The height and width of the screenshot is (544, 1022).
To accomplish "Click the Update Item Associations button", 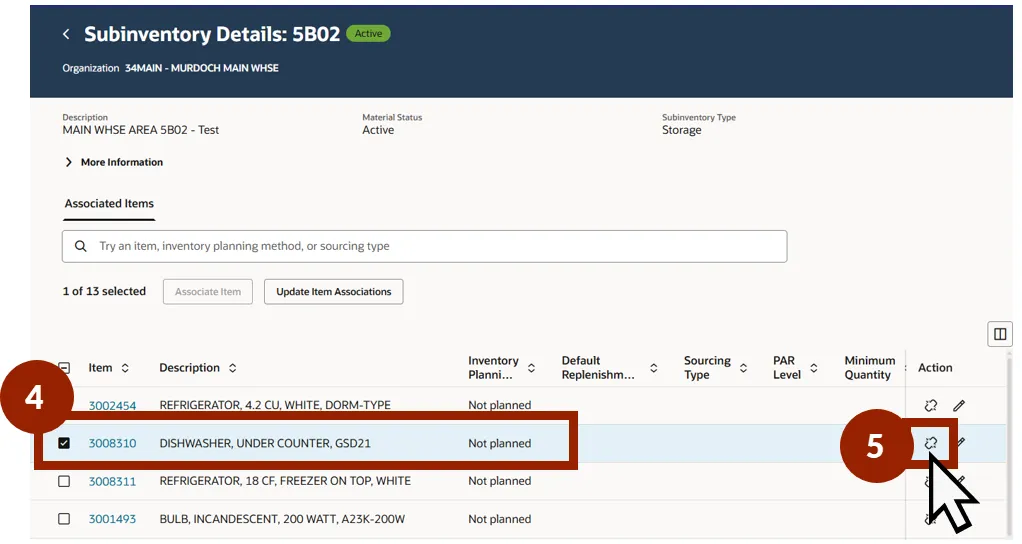I will click(333, 292).
